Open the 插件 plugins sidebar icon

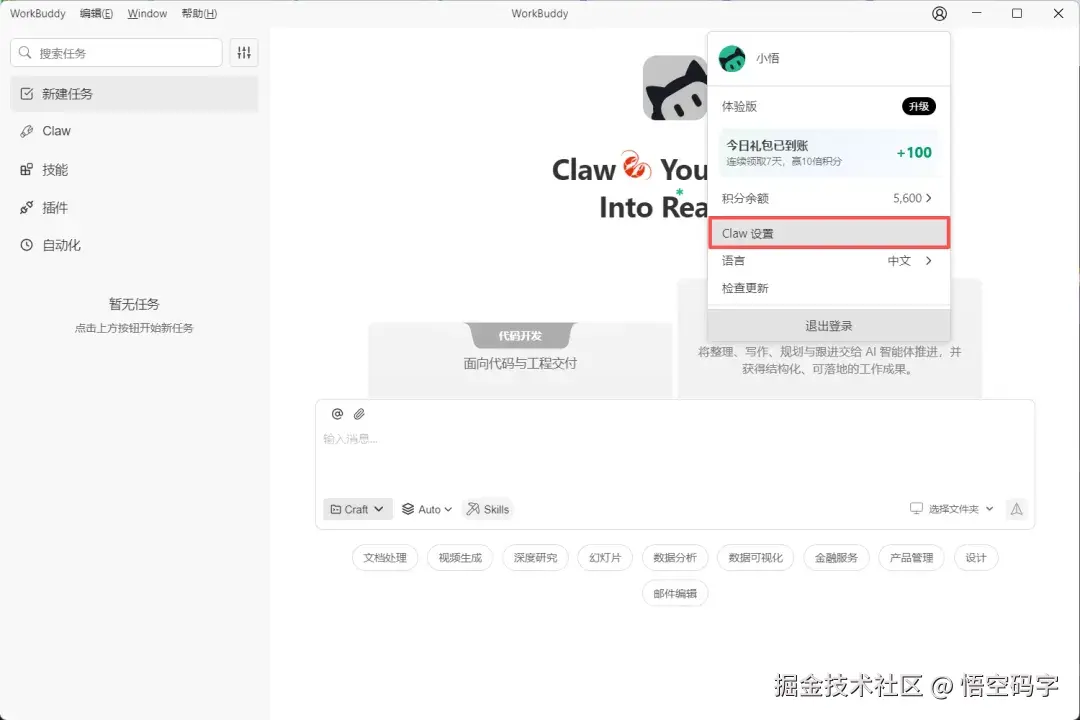coord(24,207)
